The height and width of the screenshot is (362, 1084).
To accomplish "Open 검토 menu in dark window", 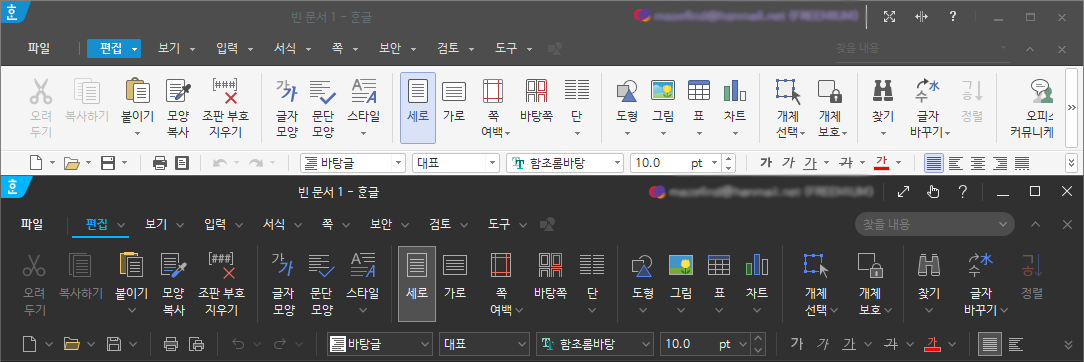I will [447, 224].
